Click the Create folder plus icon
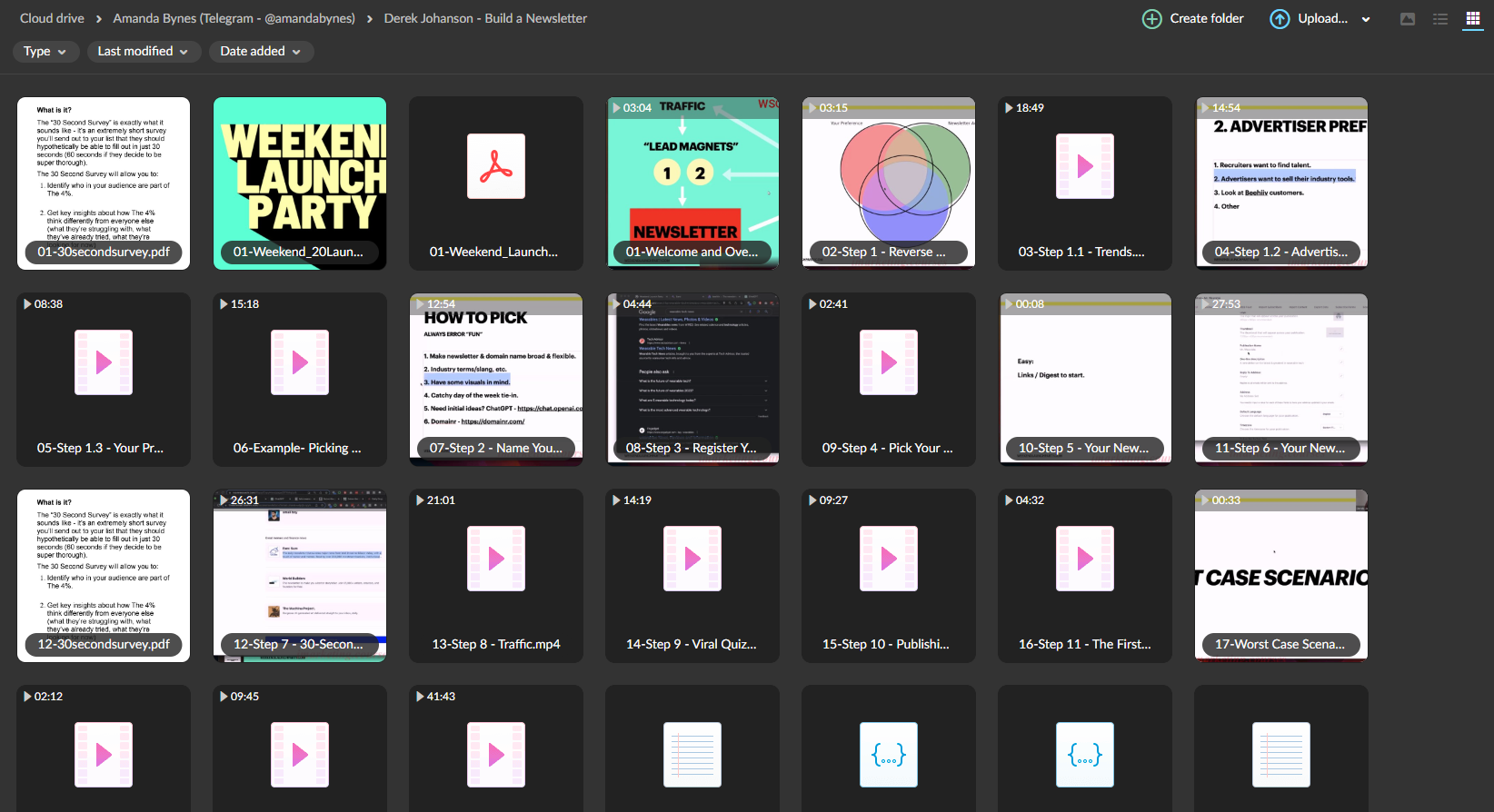This screenshot has height=812, width=1494. click(x=1151, y=19)
